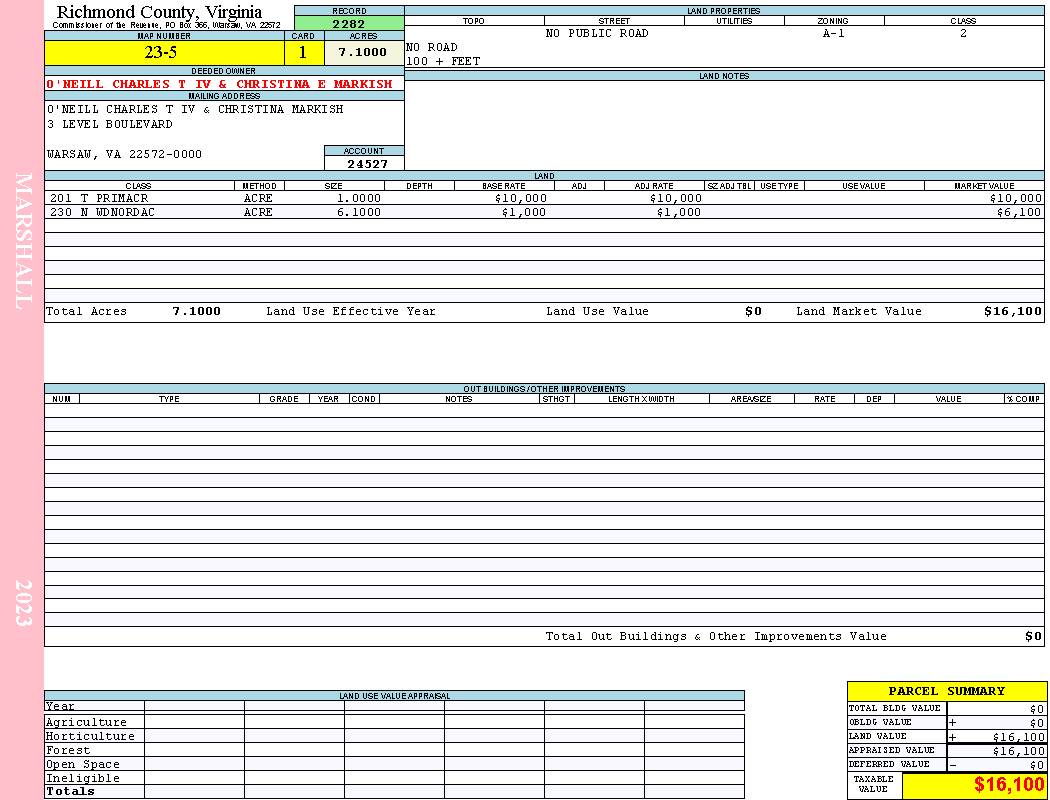Click Richmond County, Virginia title
The width and height of the screenshot is (1050, 800).
(159, 12)
